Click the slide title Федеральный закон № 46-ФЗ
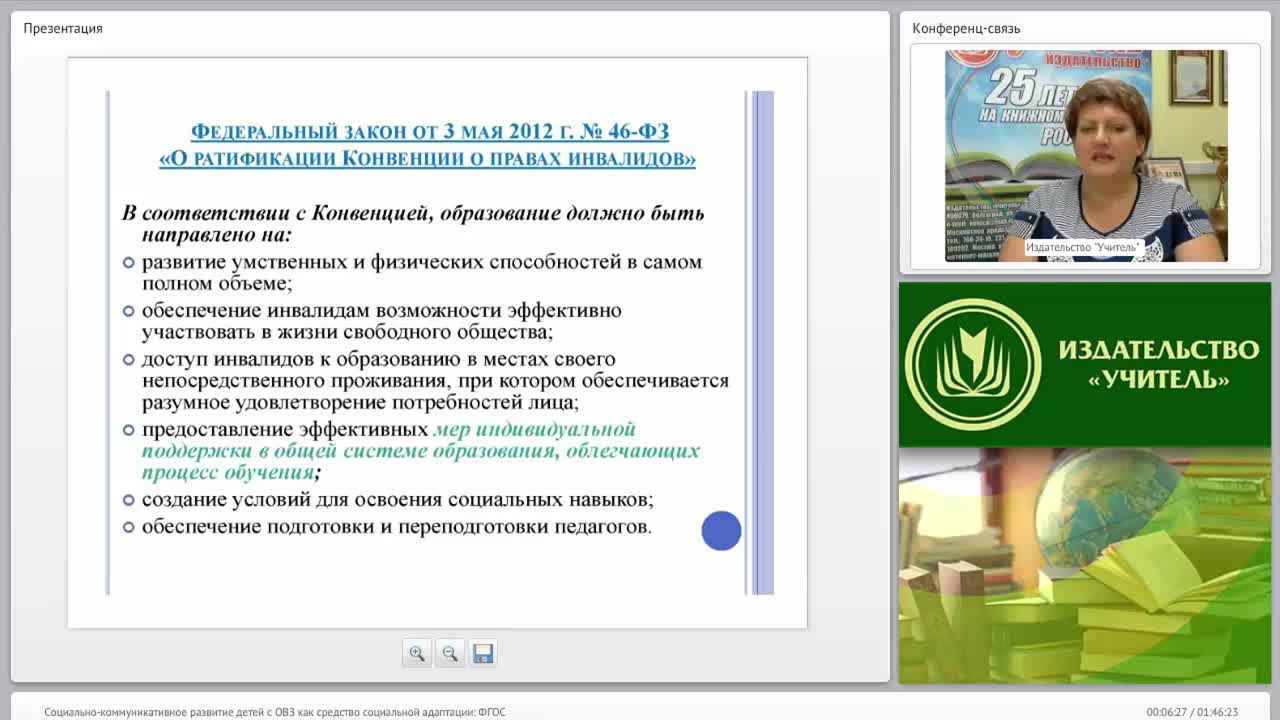1280x720 pixels. (x=430, y=132)
